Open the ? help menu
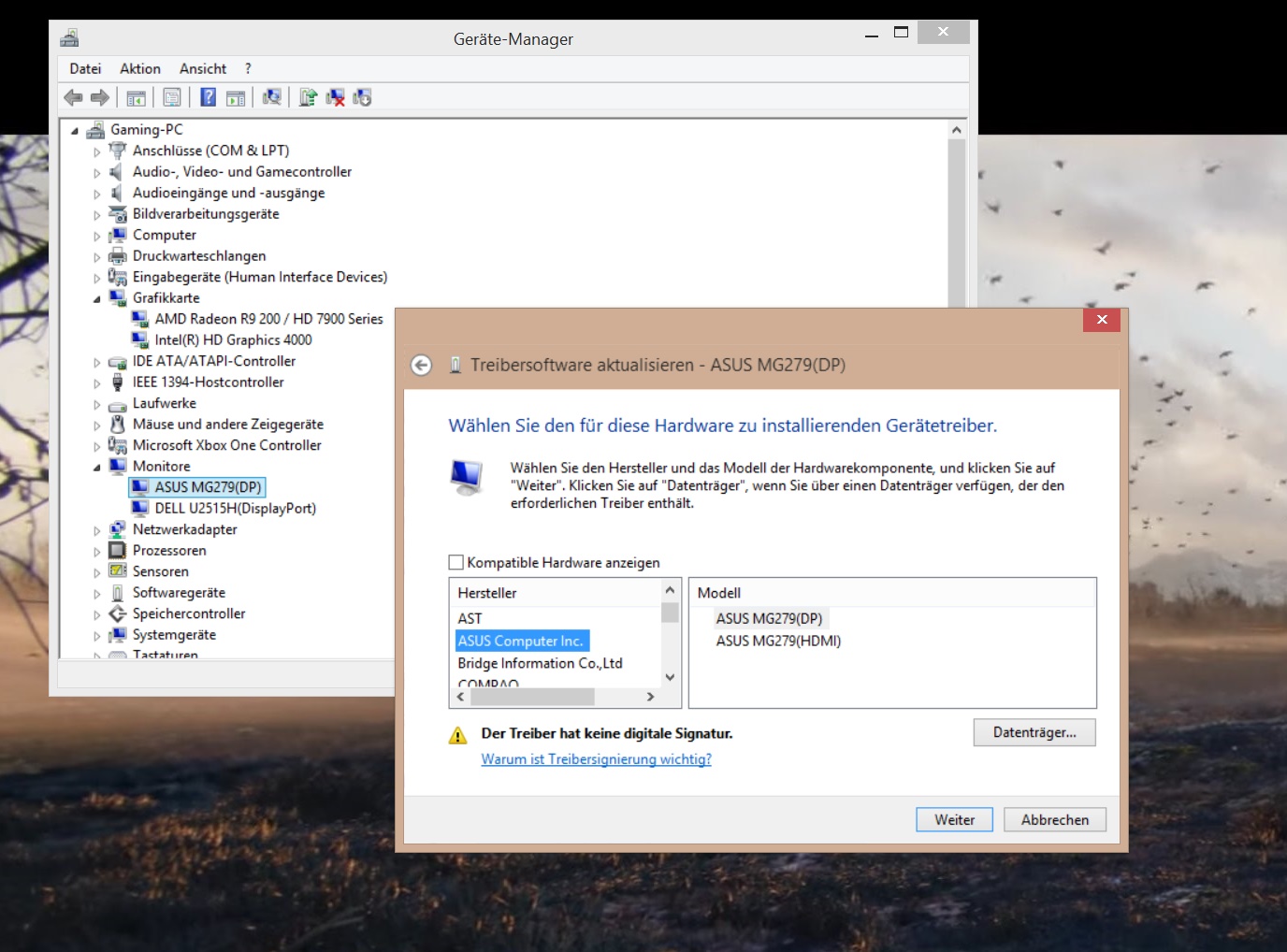Screen dimensions: 1287x952 (248, 68)
